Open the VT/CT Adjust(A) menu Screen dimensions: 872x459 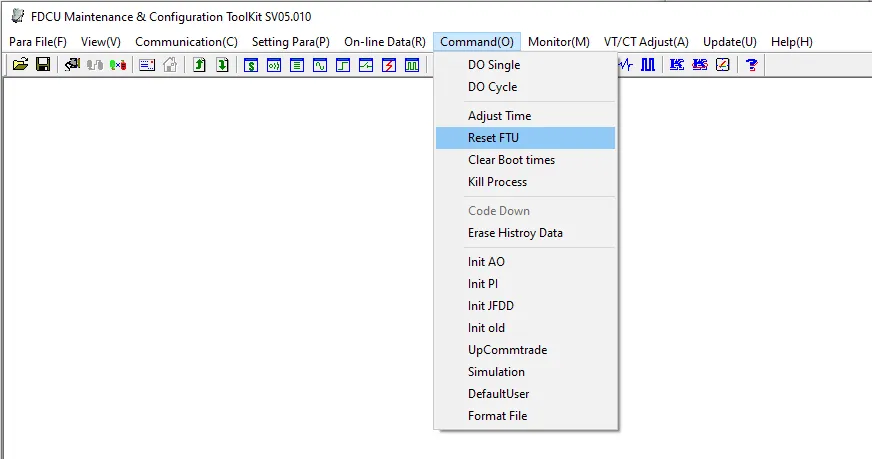(x=646, y=42)
